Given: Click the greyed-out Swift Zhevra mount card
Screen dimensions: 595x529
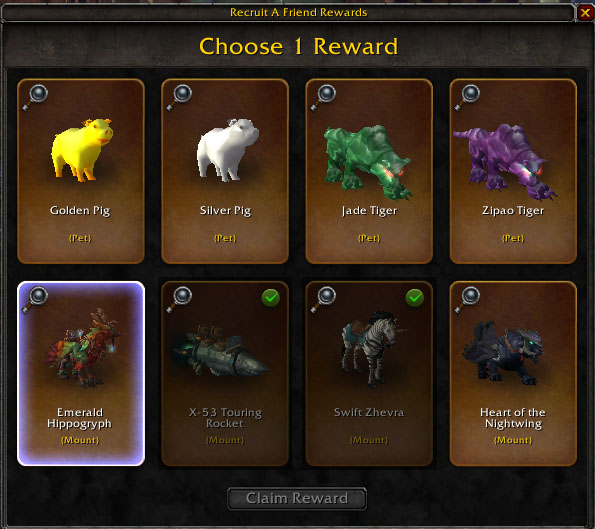Looking at the screenshot, I should (x=369, y=373).
